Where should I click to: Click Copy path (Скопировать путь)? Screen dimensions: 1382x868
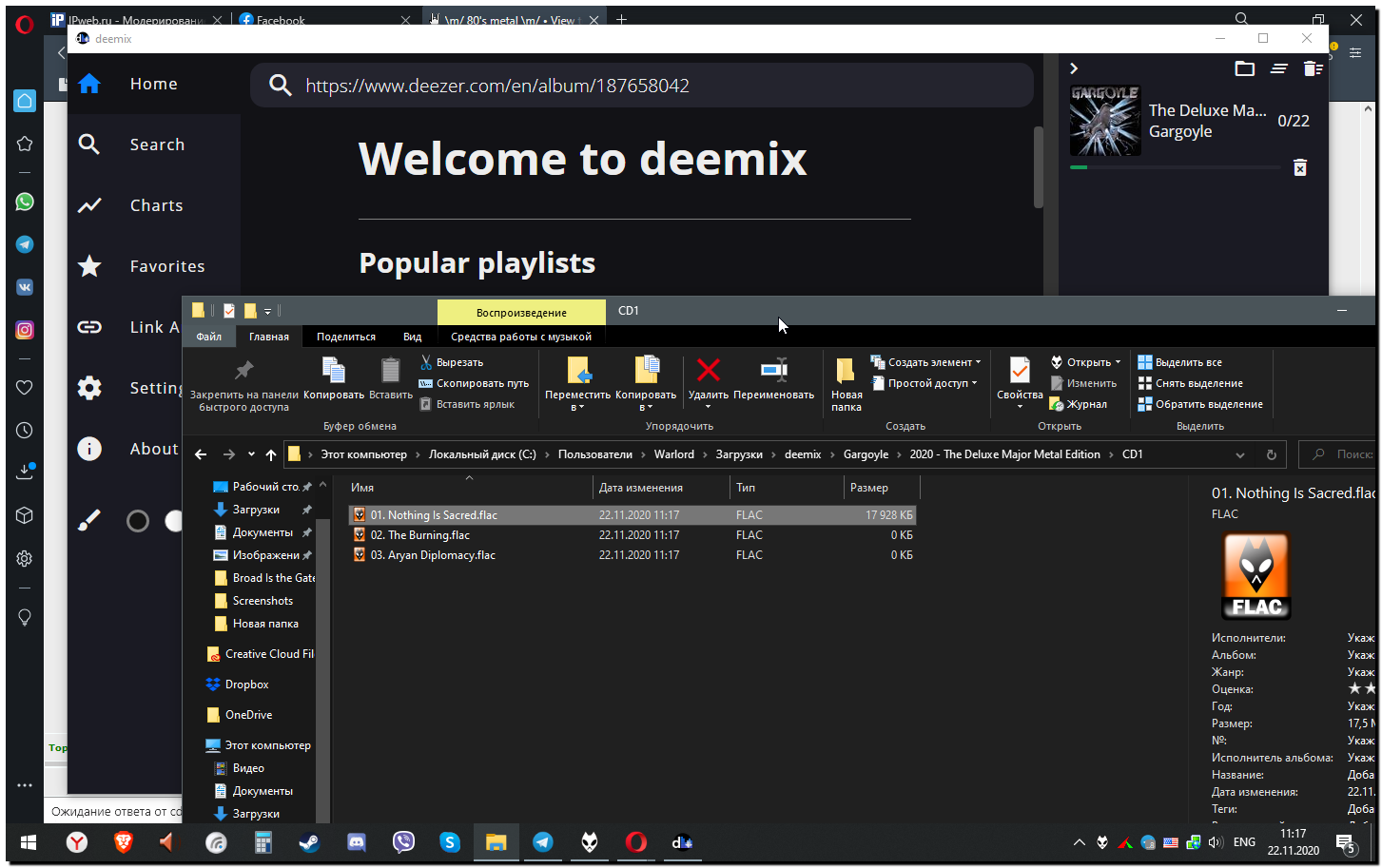pos(474,383)
